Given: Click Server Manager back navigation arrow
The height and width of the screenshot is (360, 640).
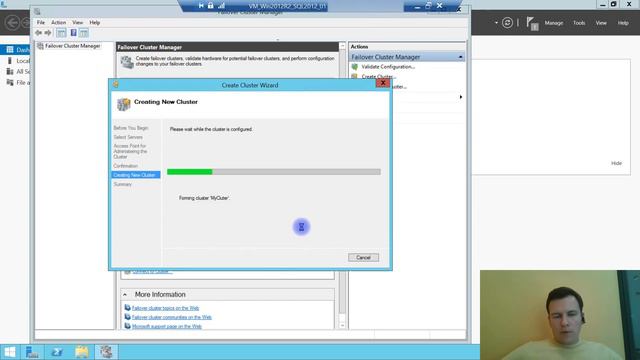Looking at the screenshot, I should tap(12, 22).
